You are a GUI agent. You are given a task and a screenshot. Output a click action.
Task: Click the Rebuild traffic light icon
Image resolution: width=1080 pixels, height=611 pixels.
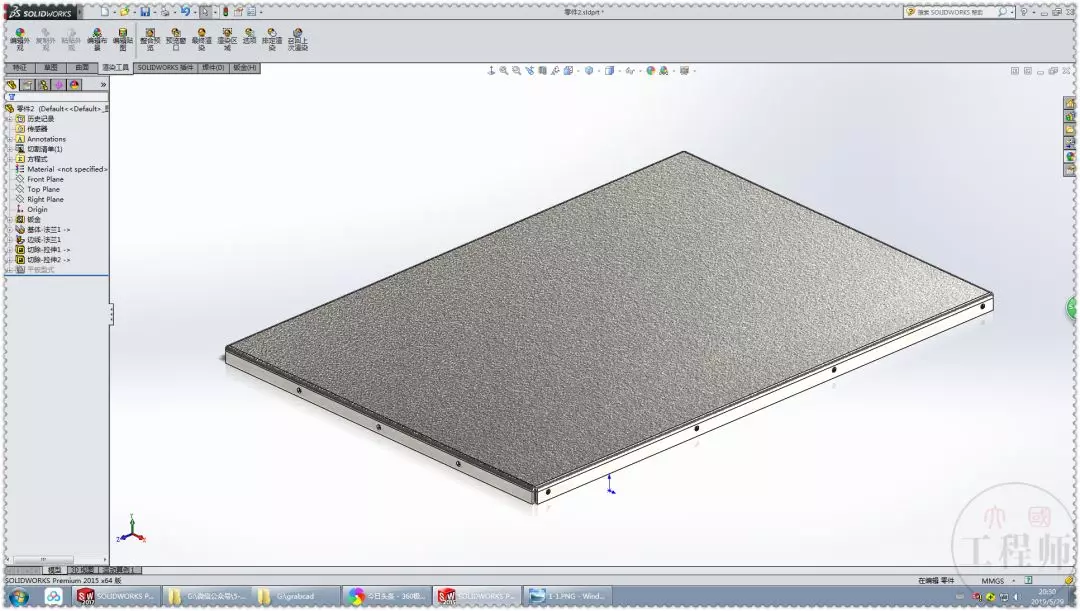pos(225,12)
